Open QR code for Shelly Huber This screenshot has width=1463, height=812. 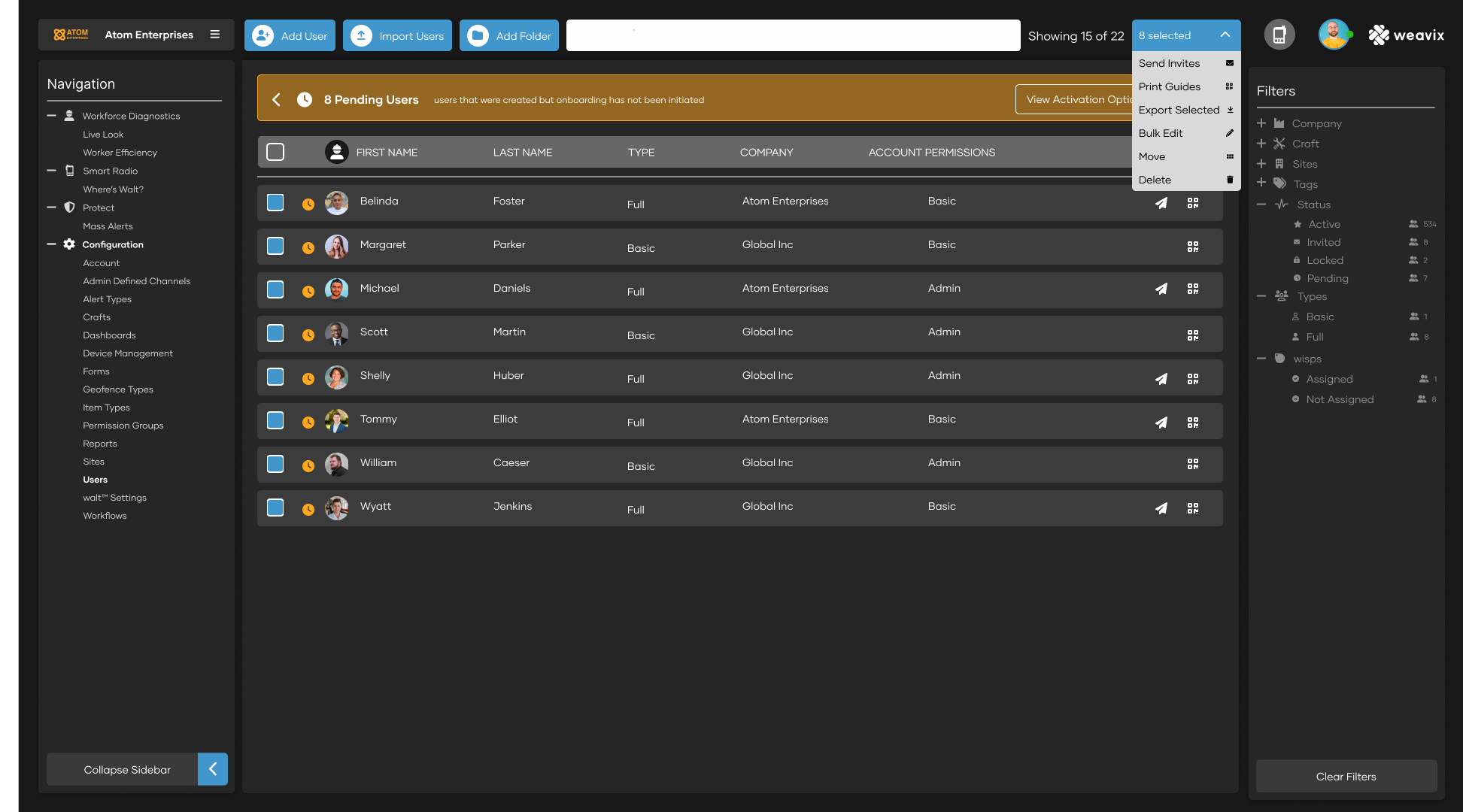1193,379
